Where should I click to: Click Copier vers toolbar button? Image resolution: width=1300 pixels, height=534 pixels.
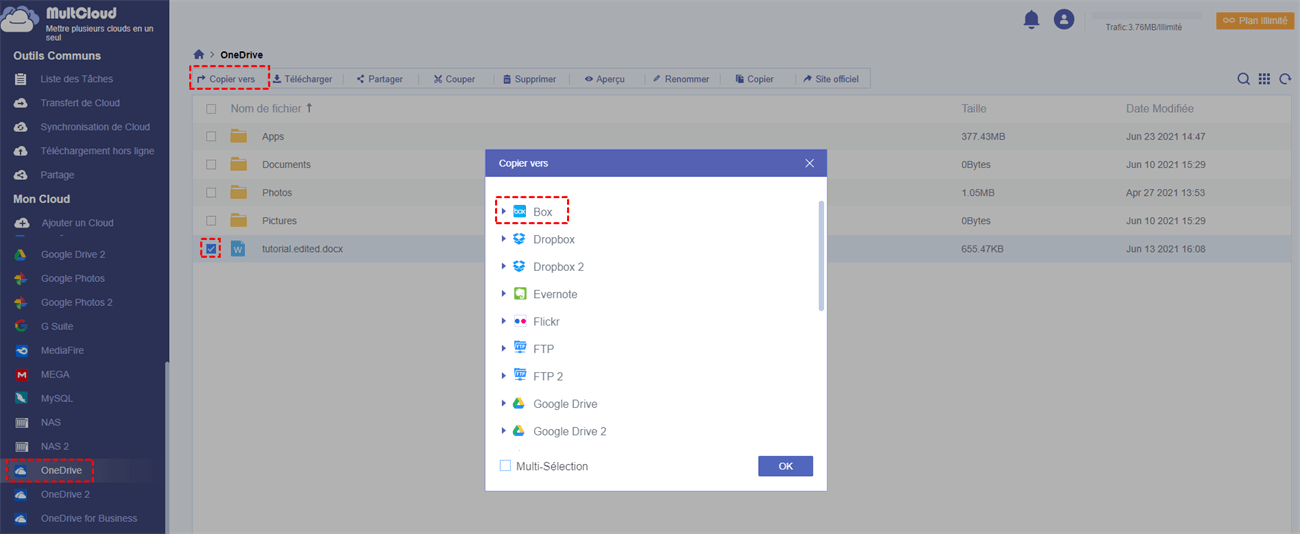(226, 79)
